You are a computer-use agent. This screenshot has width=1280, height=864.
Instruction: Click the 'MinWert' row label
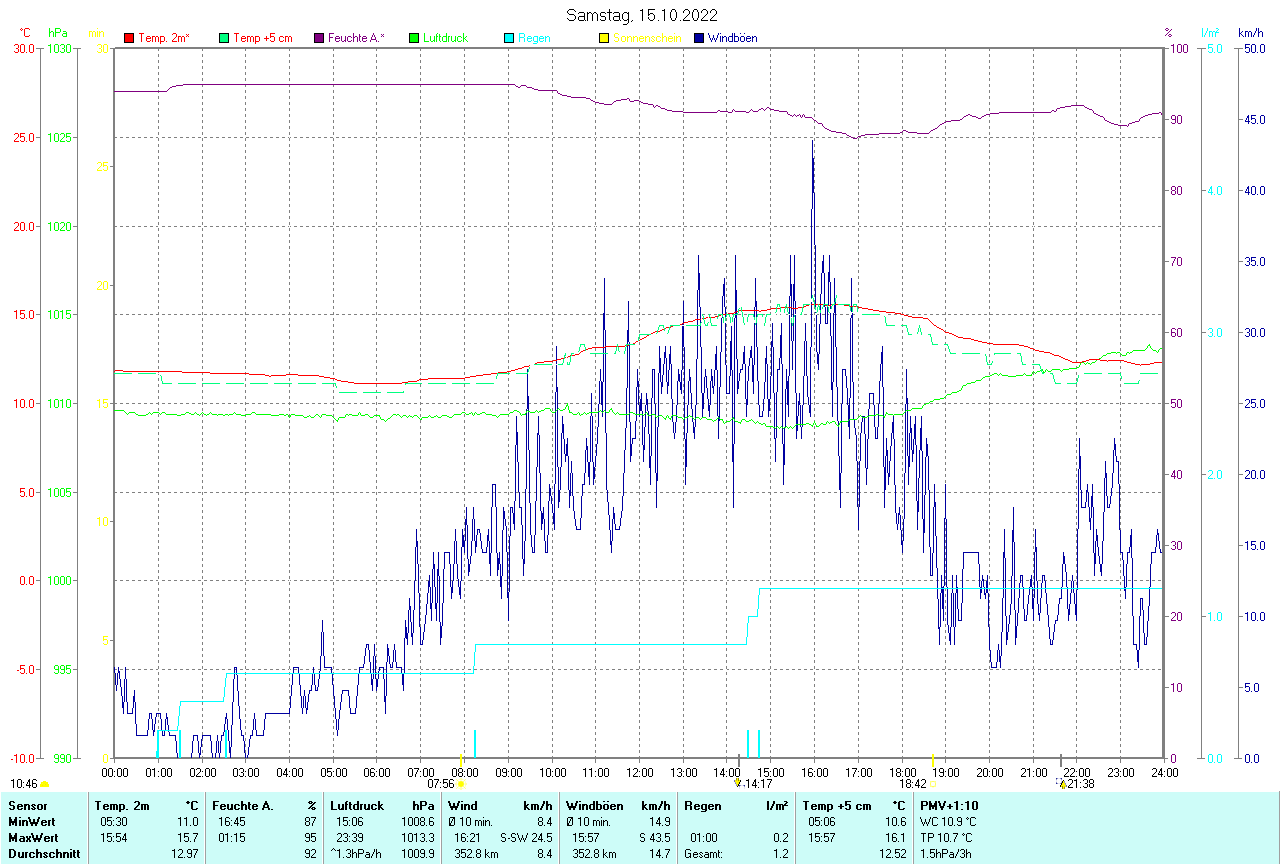[30, 822]
